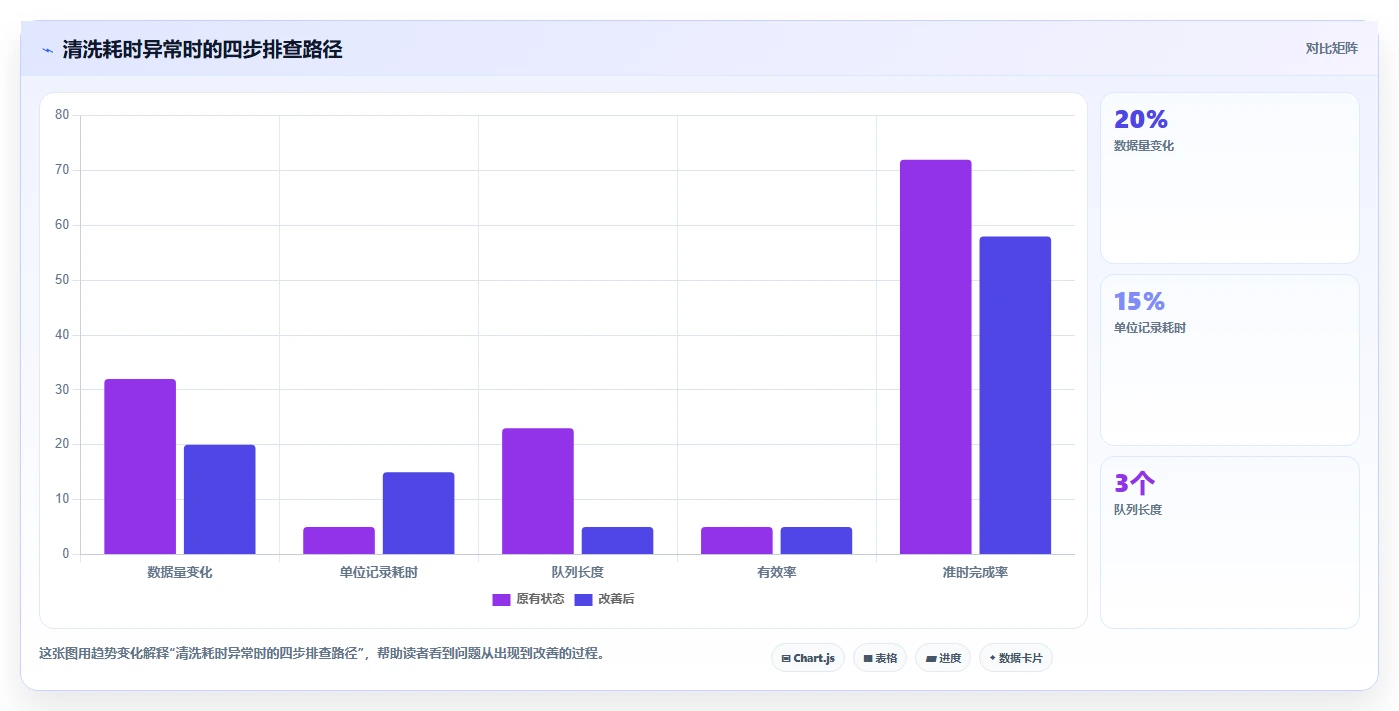Screen dimensions: 1399x711
Task: Click the title 清洗耗时异常时的四步排查路径
Action: point(202,50)
